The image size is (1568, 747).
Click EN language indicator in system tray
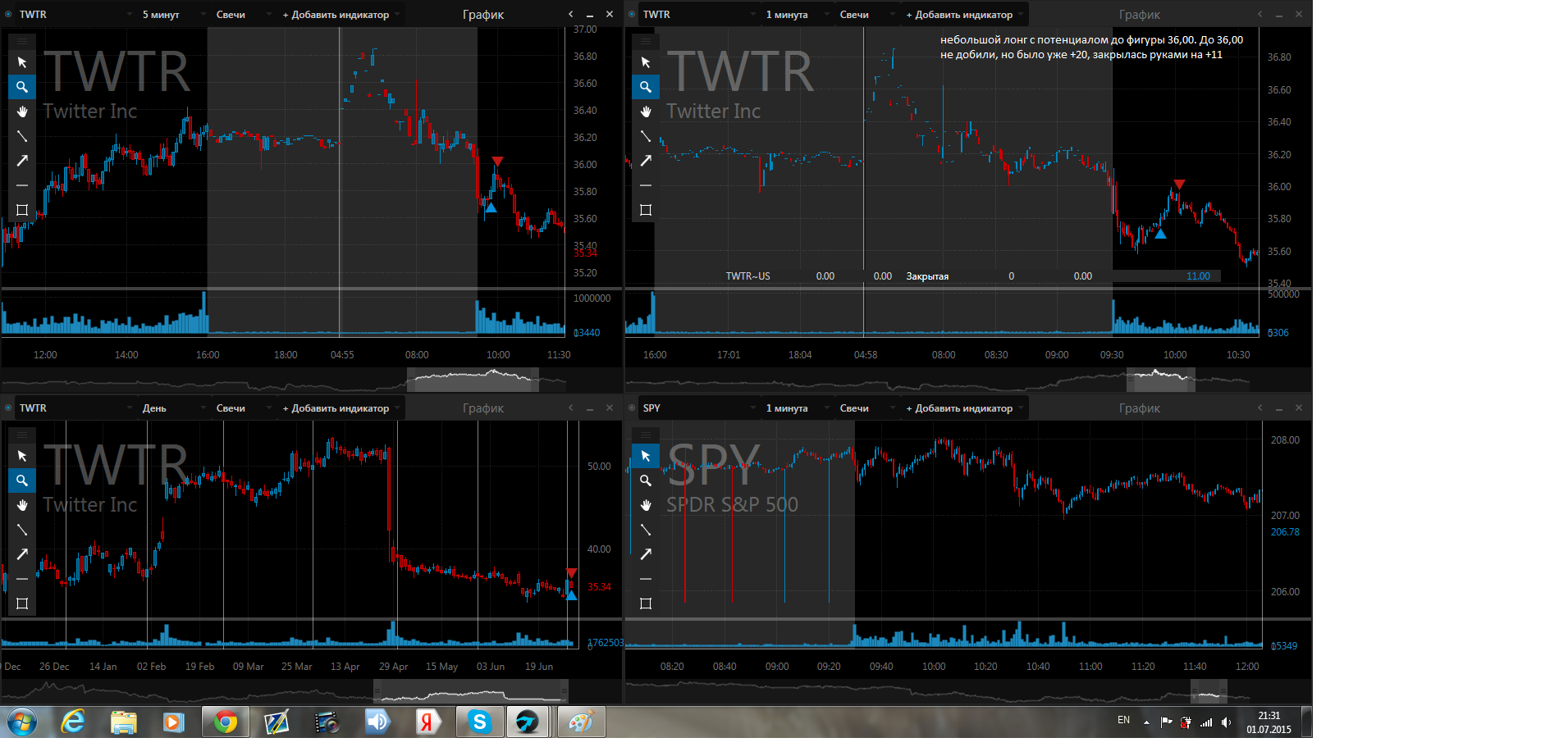click(1123, 720)
